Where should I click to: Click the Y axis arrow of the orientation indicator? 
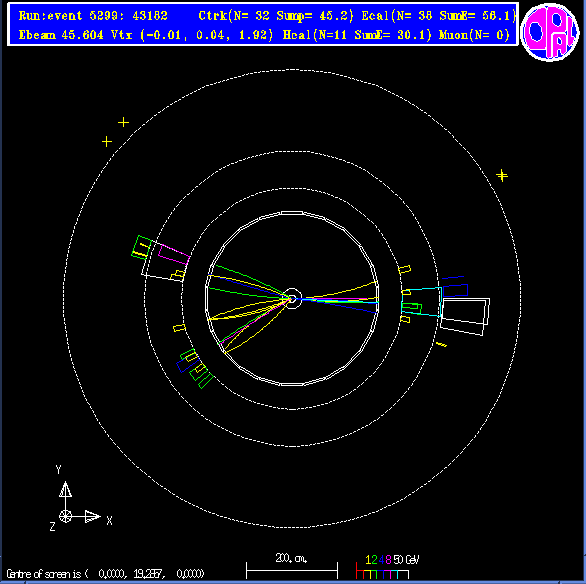65,489
